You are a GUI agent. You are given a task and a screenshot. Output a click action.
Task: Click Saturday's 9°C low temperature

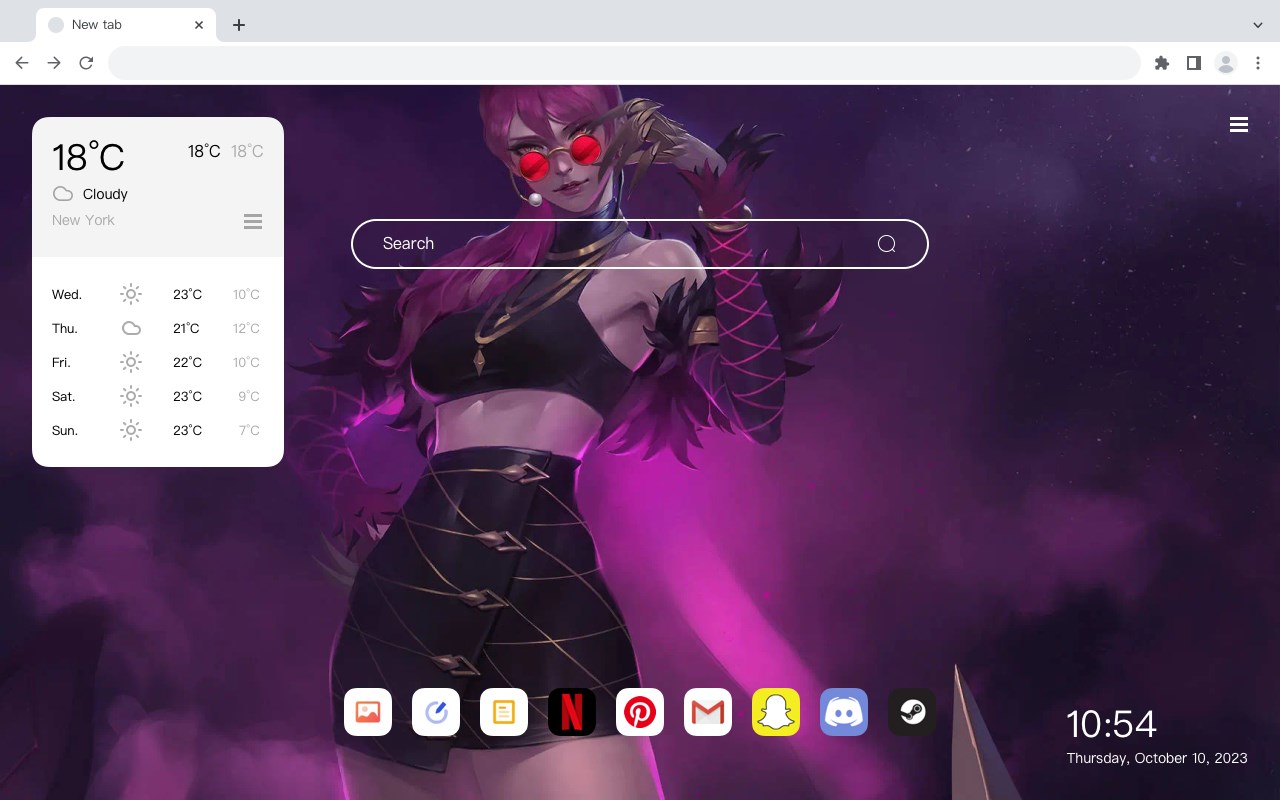[249, 396]
